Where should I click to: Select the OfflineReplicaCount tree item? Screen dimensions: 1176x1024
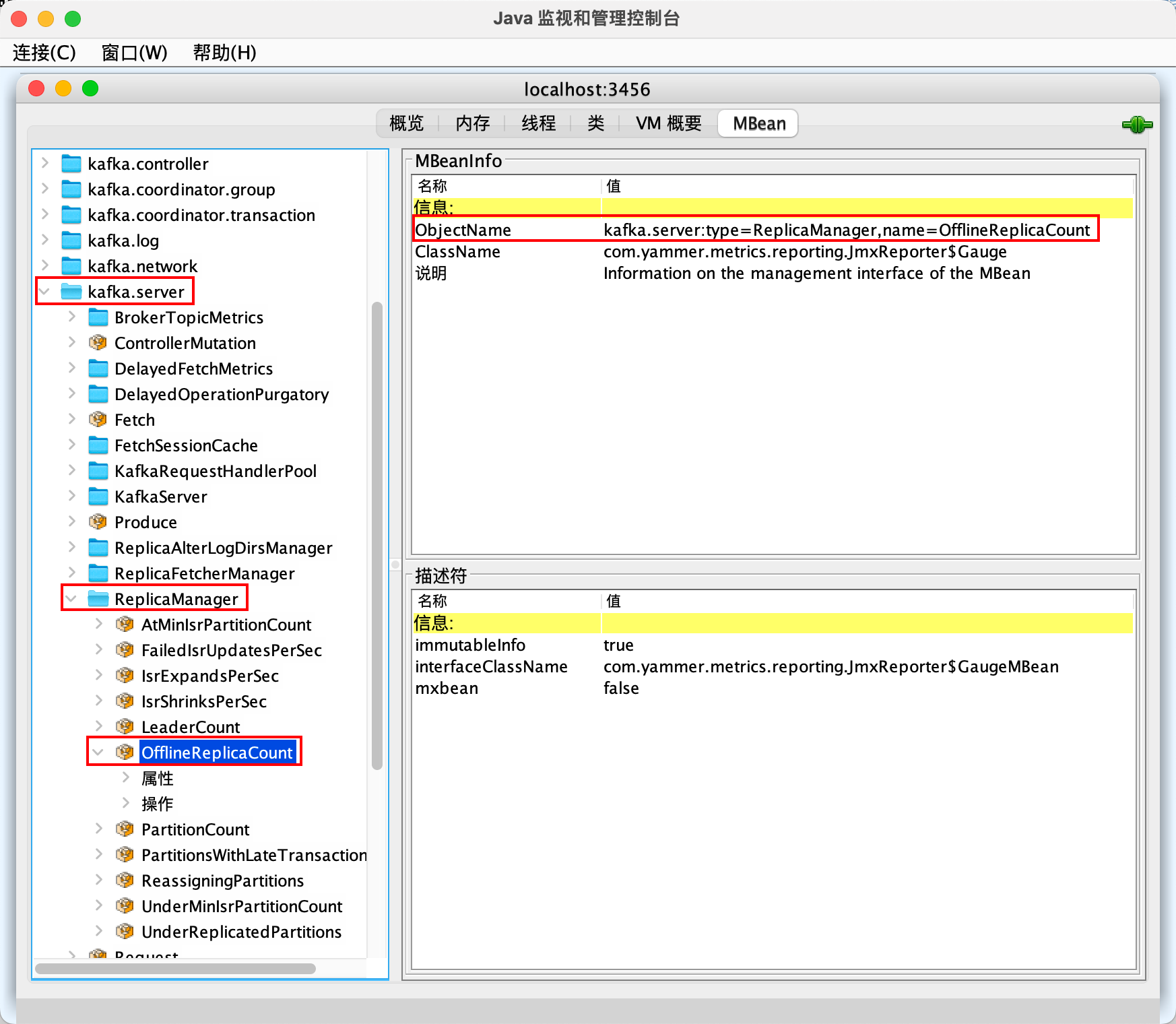tap(218, 753)
